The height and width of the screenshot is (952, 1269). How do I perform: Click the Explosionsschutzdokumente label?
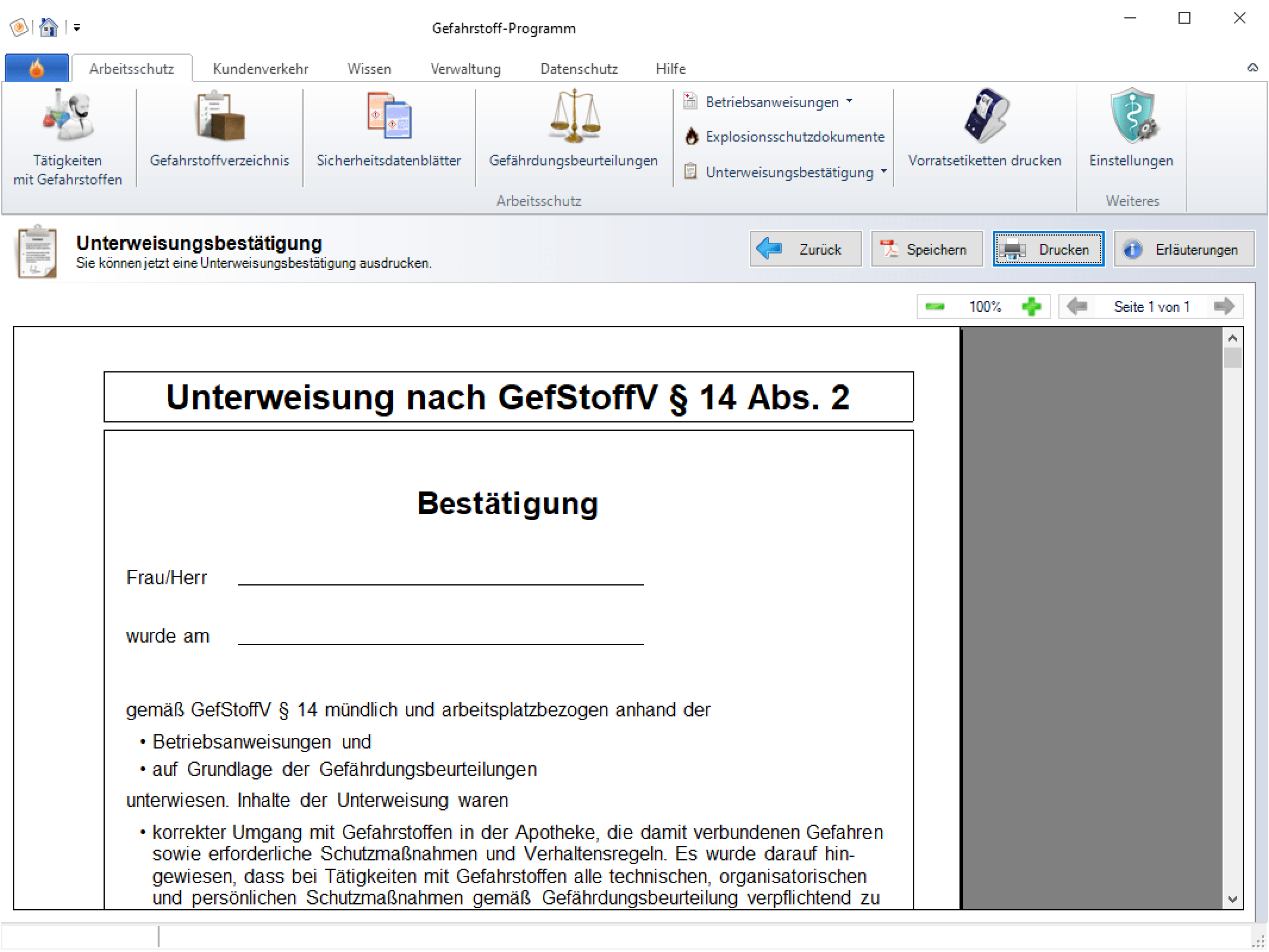click(795, 137)
